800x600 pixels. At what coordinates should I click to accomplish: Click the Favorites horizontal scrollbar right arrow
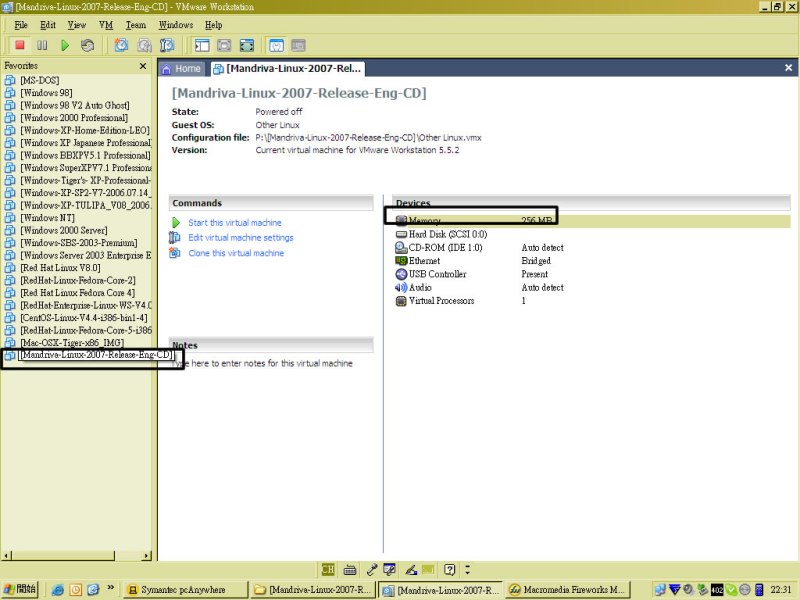click(x=147, y=555)
